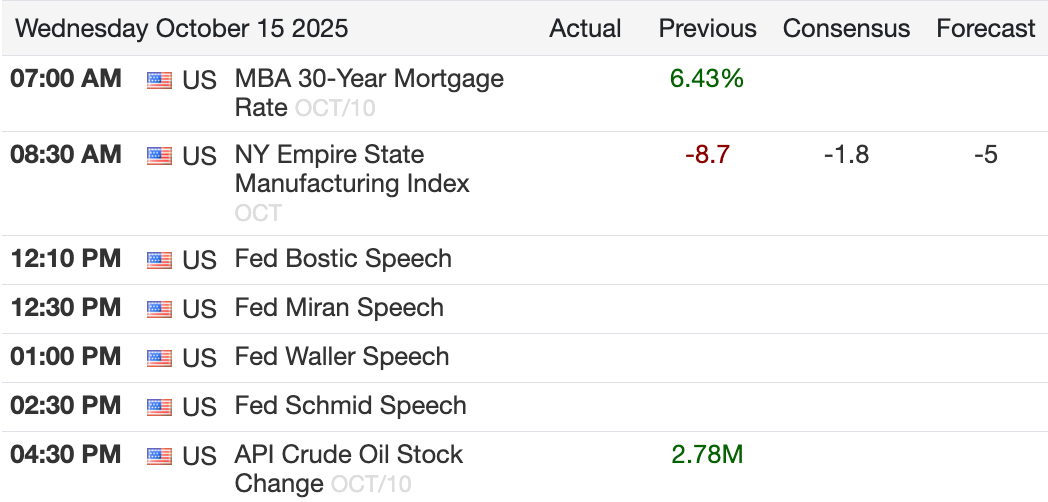The image size is (1048, 502).
Task: Open the Fed Miran Speech event
Action: click(x=339, y=308)
